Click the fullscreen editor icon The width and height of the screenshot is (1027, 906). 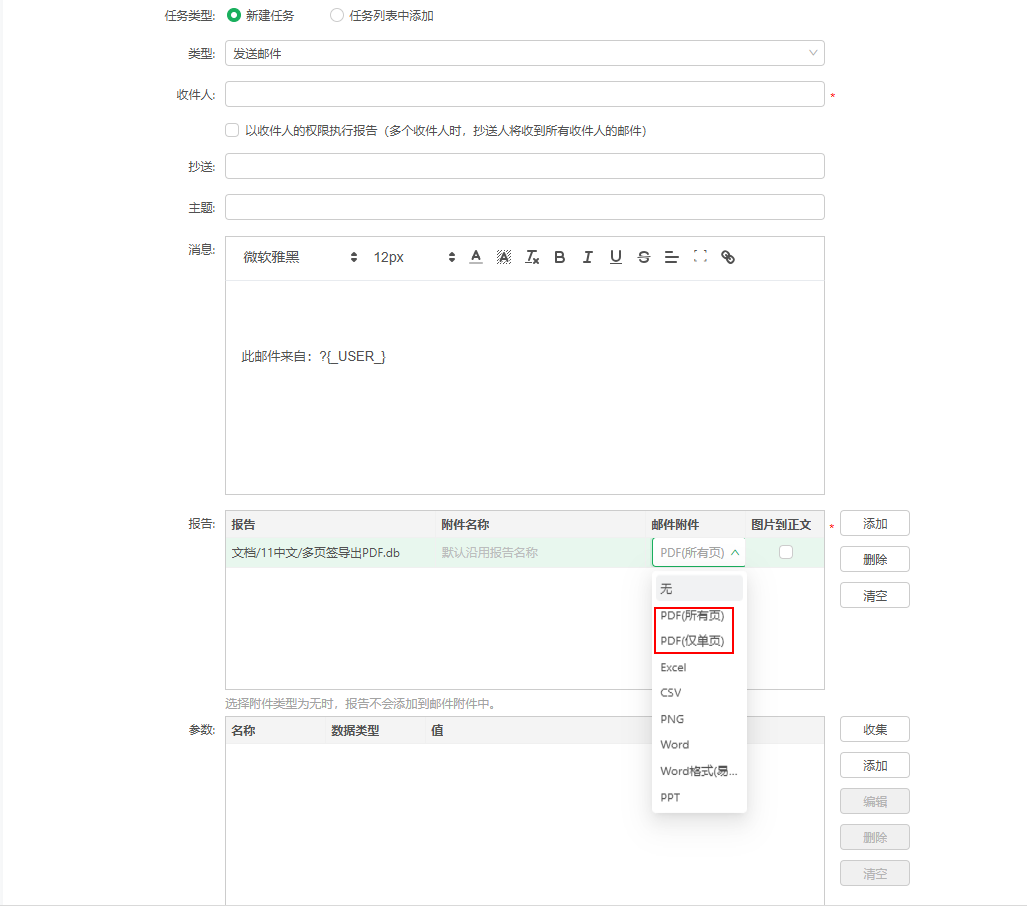pyautogui.click(x=700, y=257)
